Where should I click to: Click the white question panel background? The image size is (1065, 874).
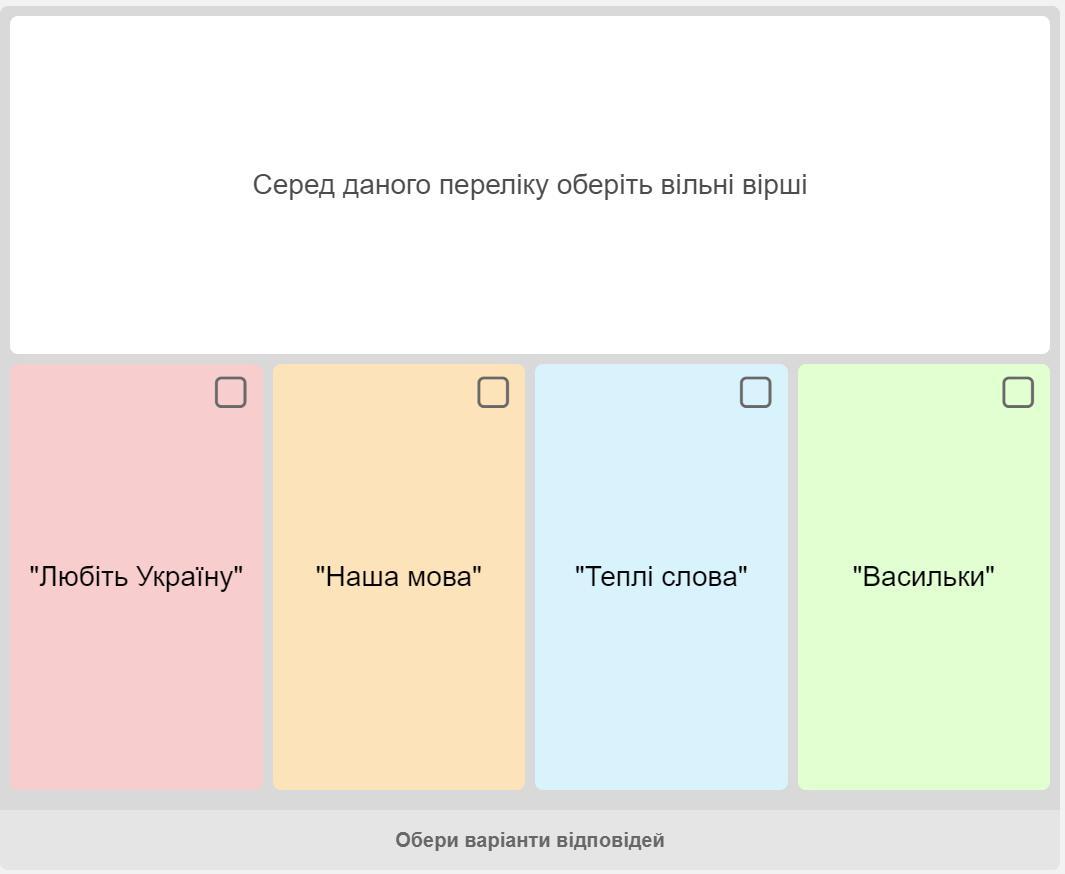coord(530,290)
